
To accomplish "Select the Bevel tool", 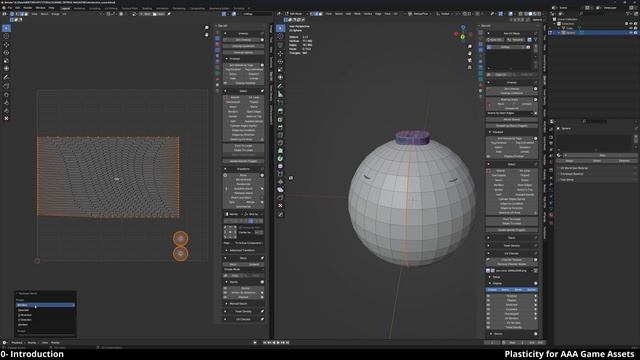I will coord(280,127).
